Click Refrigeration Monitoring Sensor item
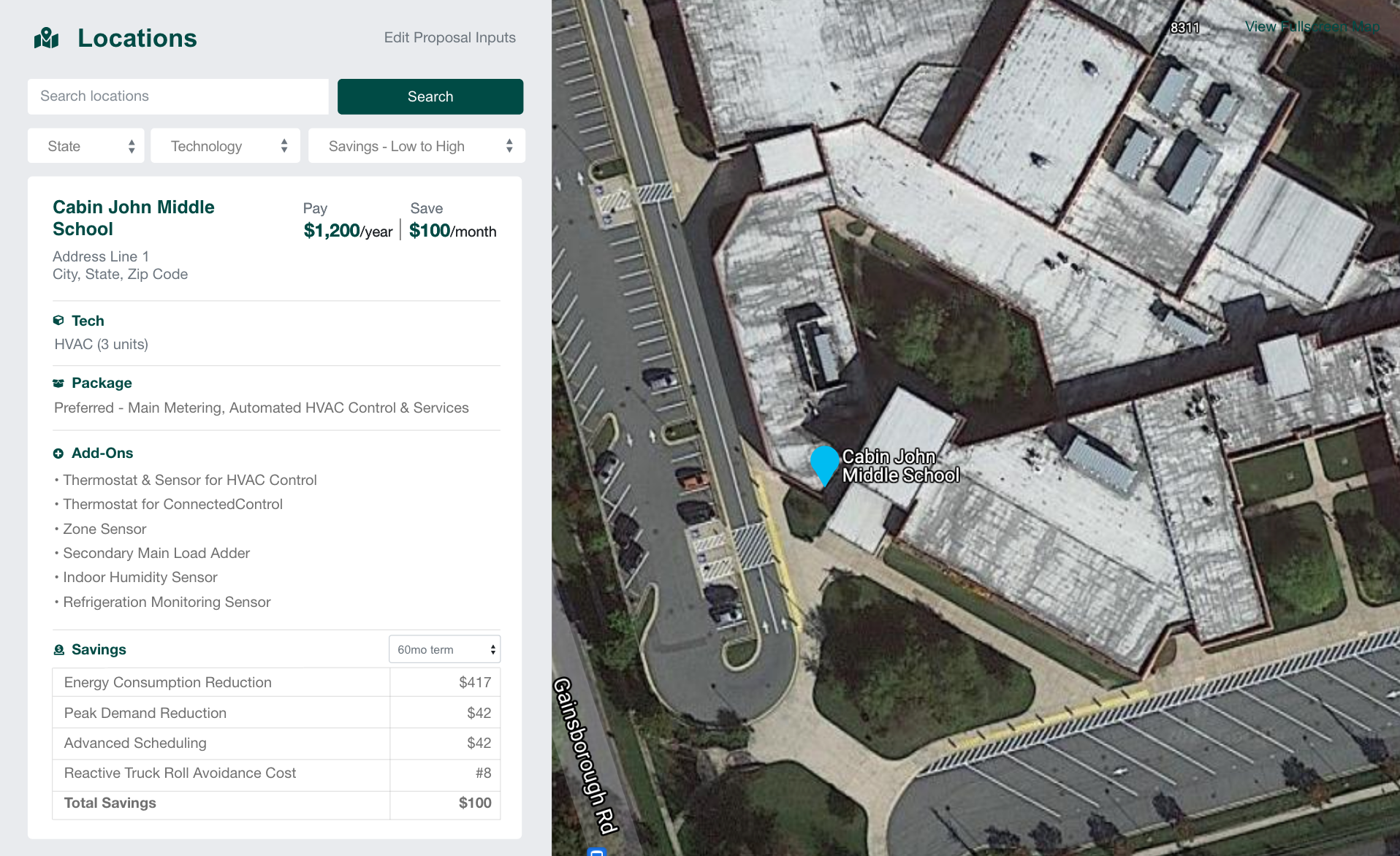Image resolution: width=1400 pixels, height=856 pixels. pos(167,603)
